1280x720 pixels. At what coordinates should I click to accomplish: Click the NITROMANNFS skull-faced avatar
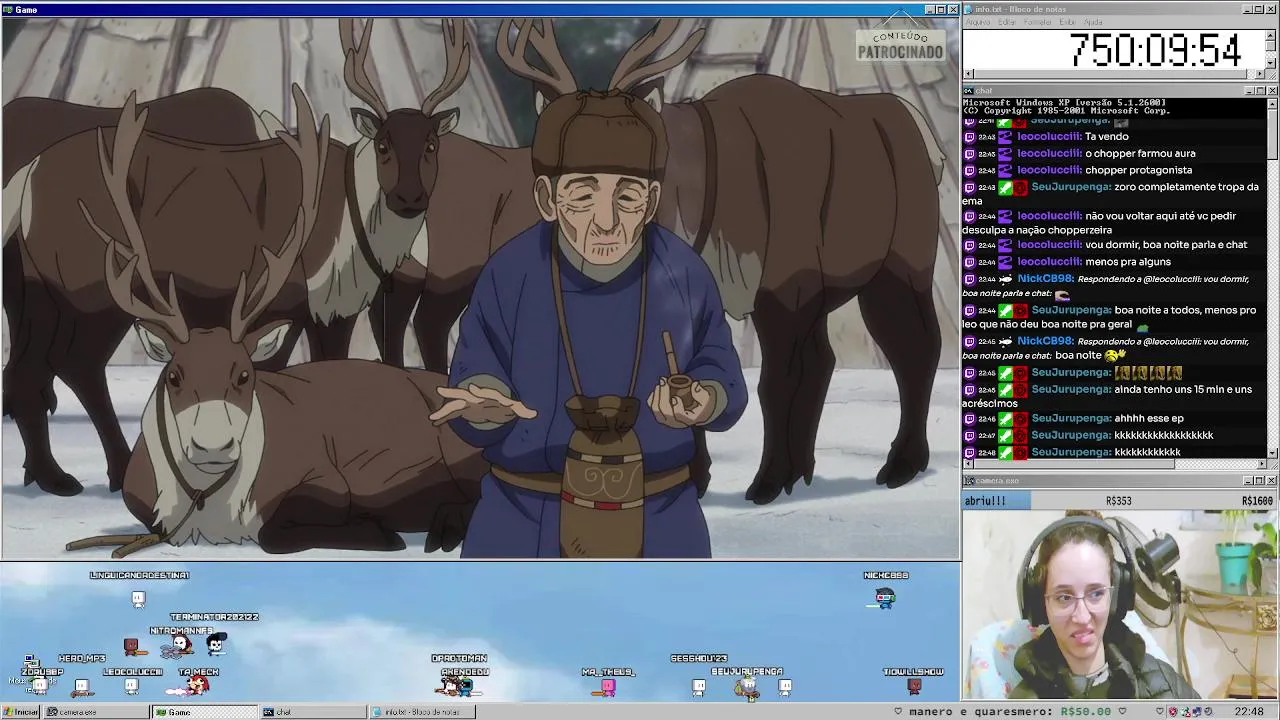point(180,646)
